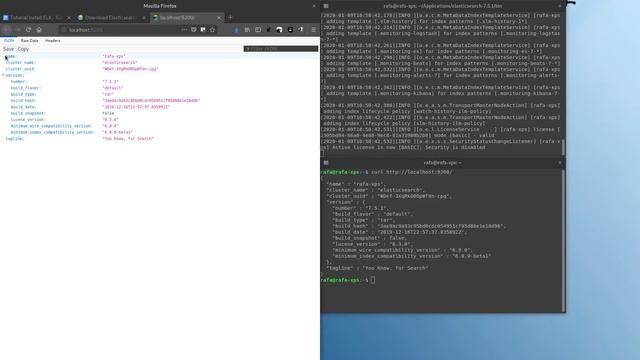Viewport: 640px width, 360px height.
Task: Open the JSON viewer tab
Action: [9, 41]
